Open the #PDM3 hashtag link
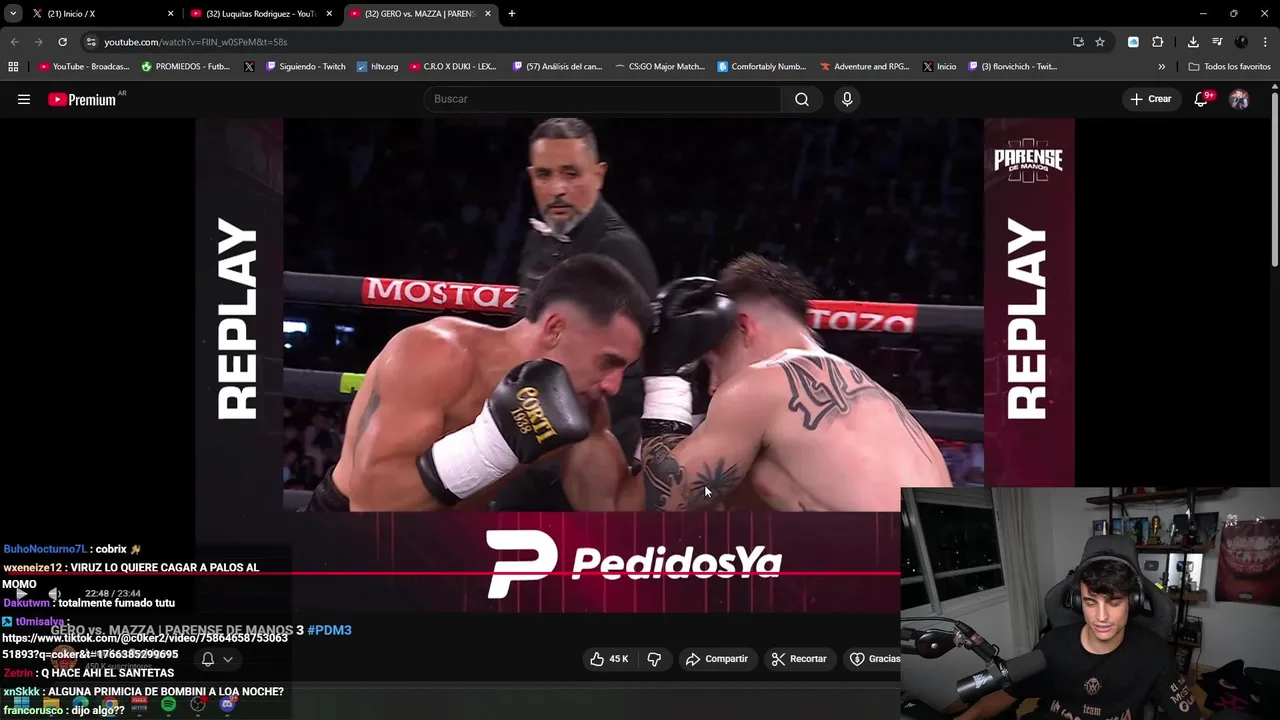Viewport: 1280px width, 720px height. click(329, 630)
